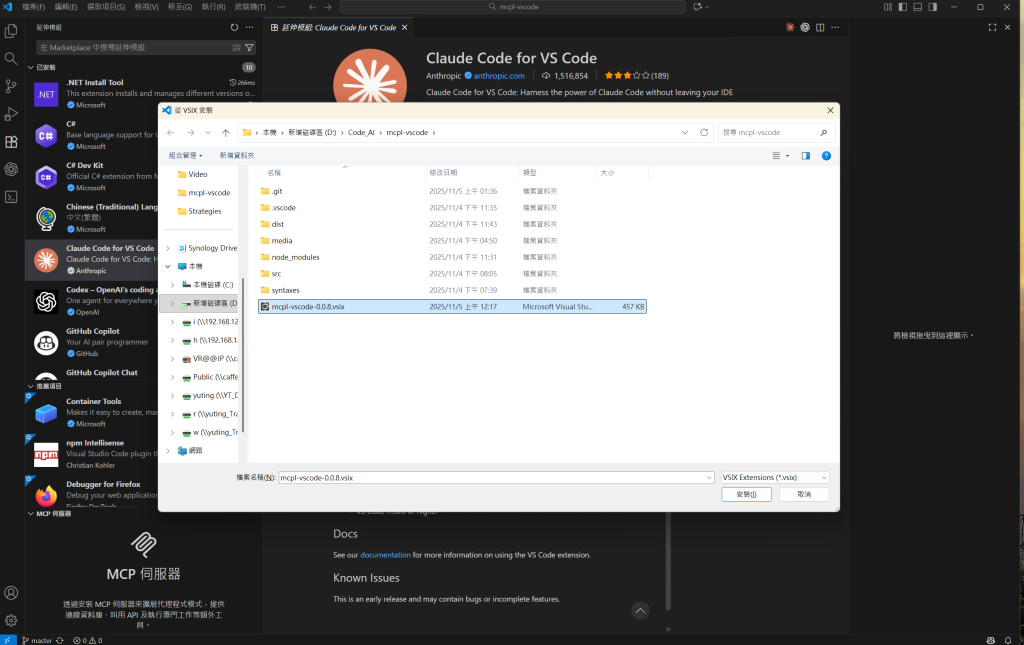Open the remote window indicator in the status bar
The height and width of the screenshot is (645, 1024).
8,640
